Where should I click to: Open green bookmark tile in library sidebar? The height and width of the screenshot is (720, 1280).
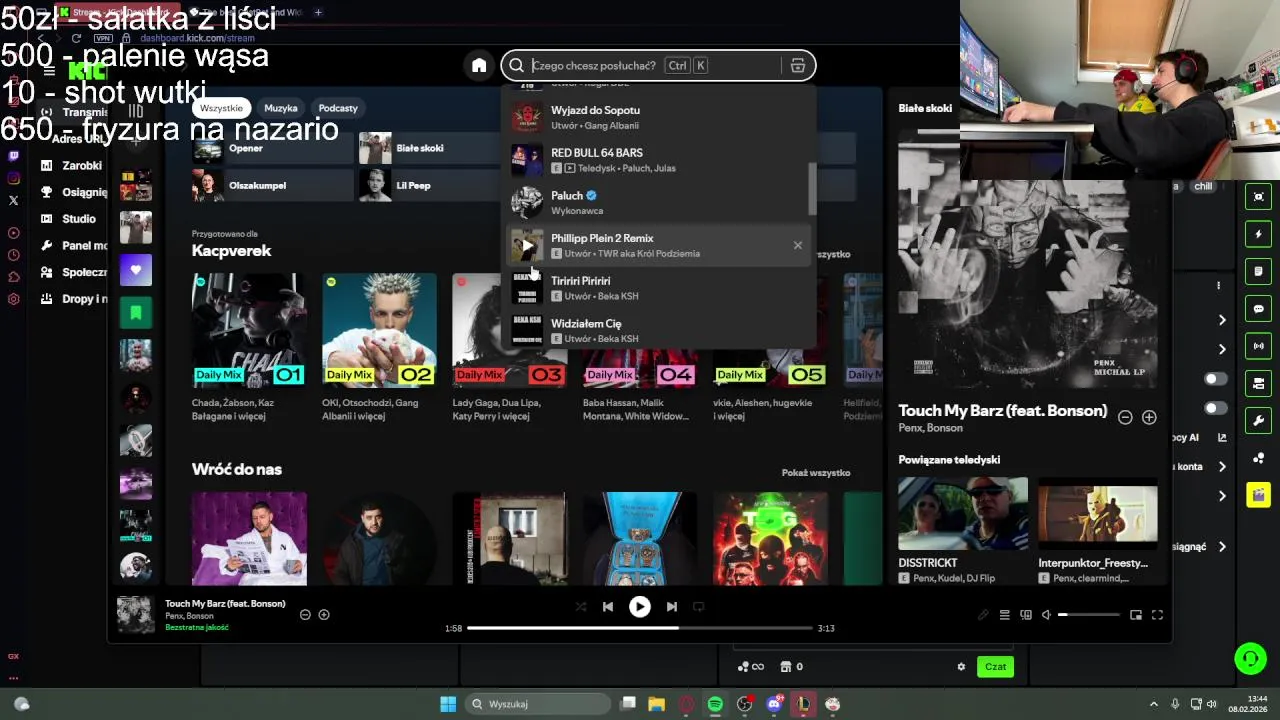136,312
